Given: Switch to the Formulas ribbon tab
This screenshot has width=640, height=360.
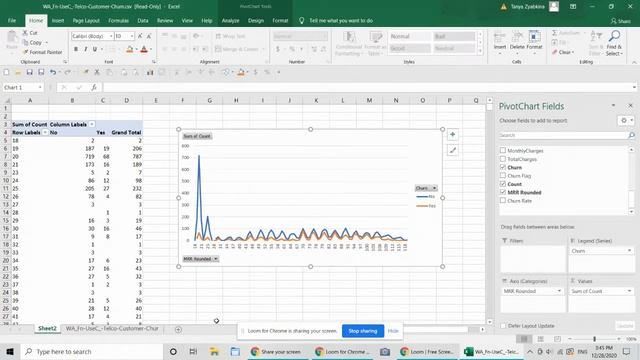Looking at the screenshot, I should 118,20.
